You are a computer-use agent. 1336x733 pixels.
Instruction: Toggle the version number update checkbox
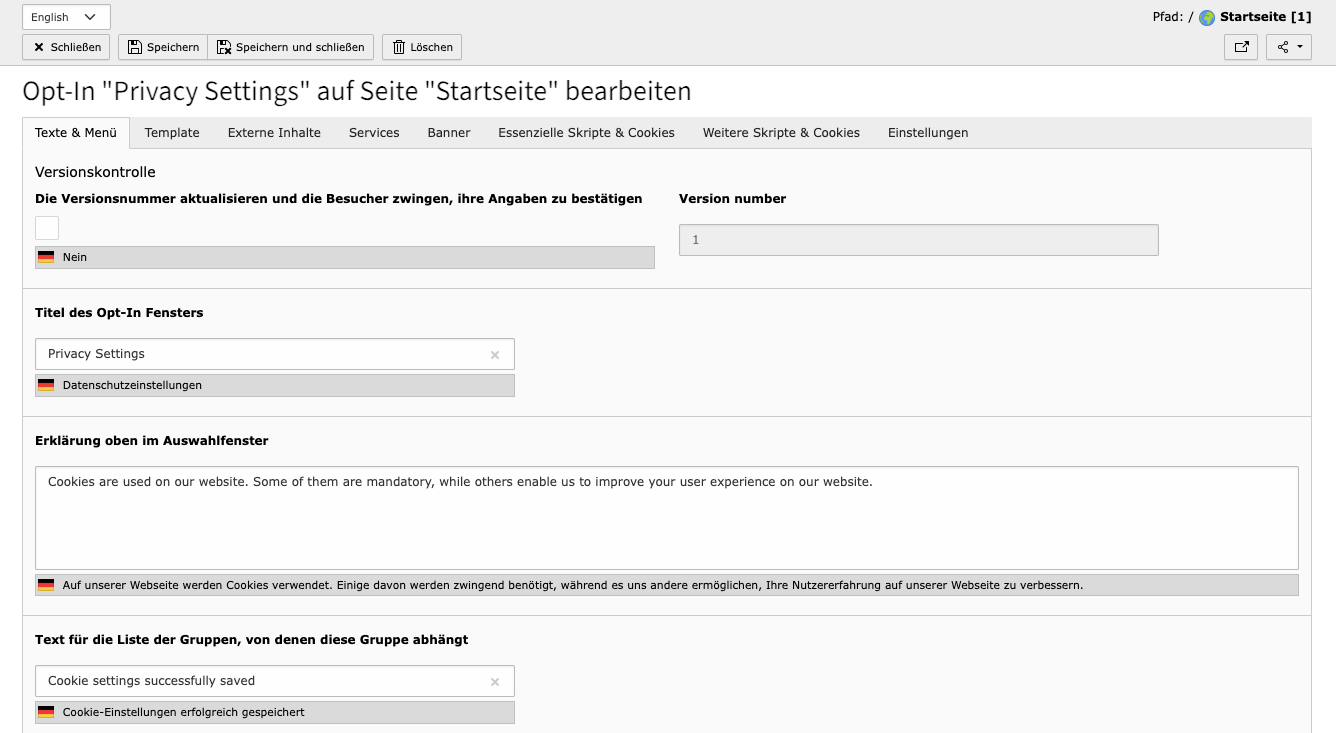pos(46,227)
